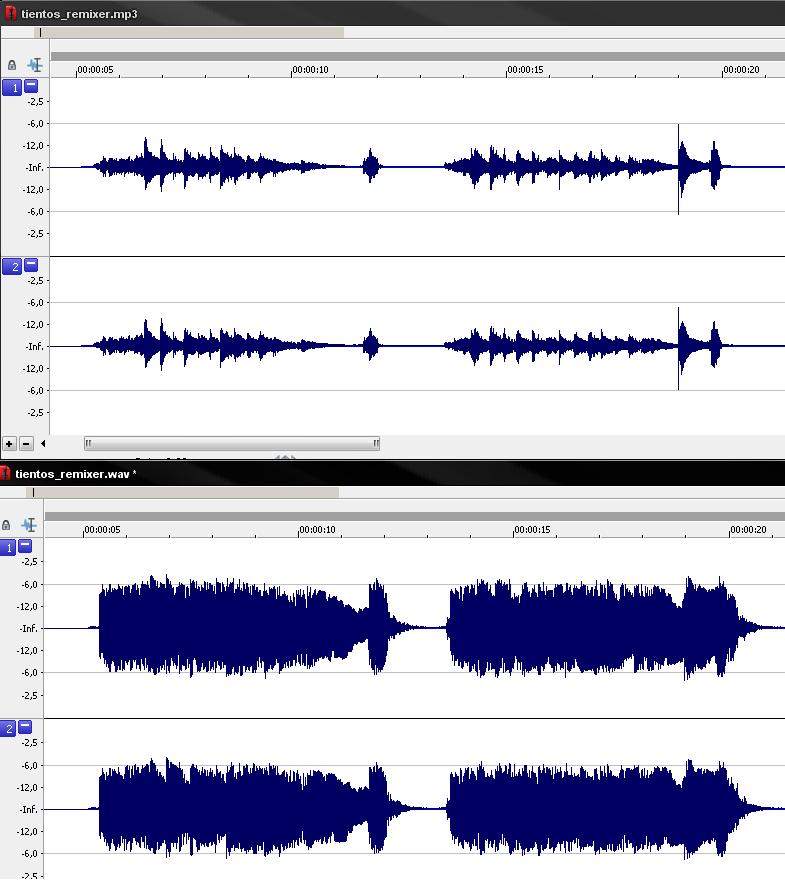
Task: Click the 00:00:15 mark on the wav time ruler
Action: (x=515, y=531)
